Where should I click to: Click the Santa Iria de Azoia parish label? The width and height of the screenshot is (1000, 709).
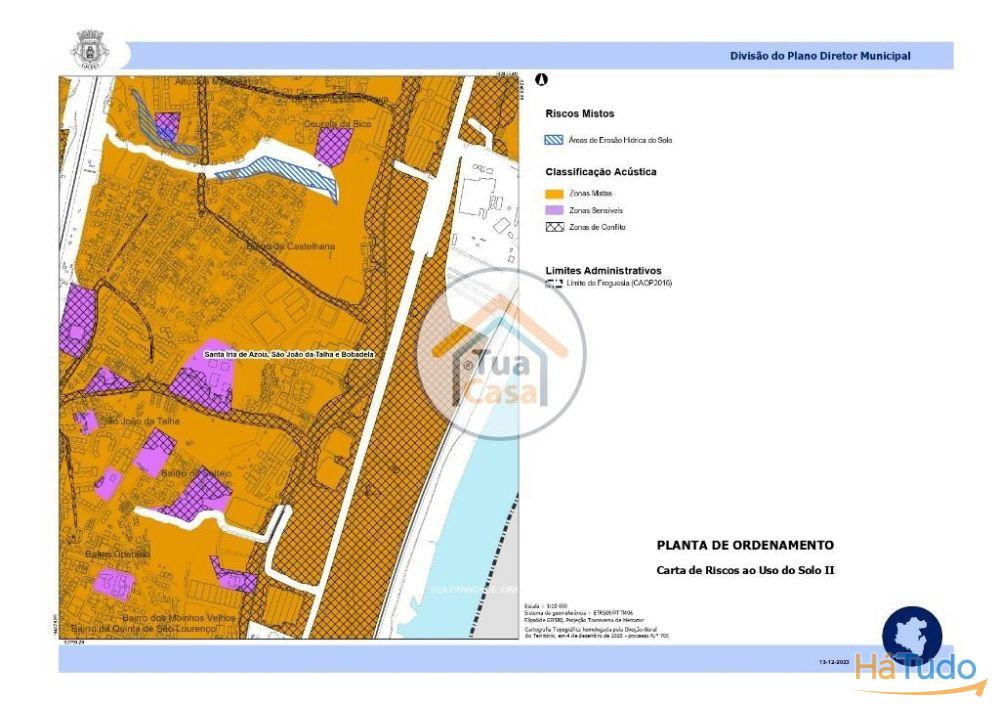pyautogui.click(x=289, y=354)
